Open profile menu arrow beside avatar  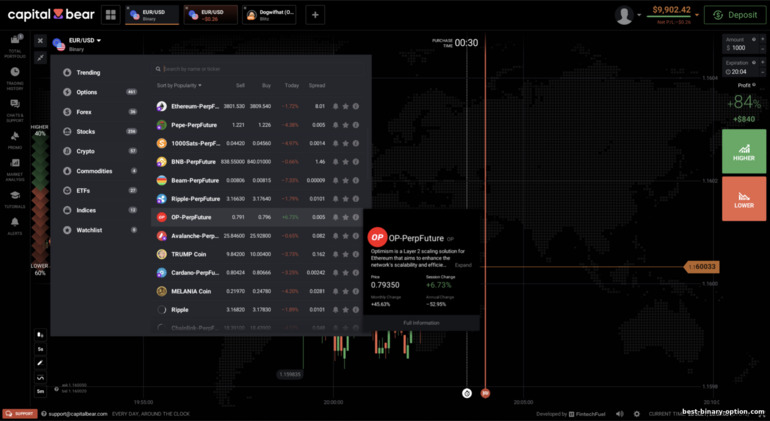pyautogui.click(x=639, y=15)
